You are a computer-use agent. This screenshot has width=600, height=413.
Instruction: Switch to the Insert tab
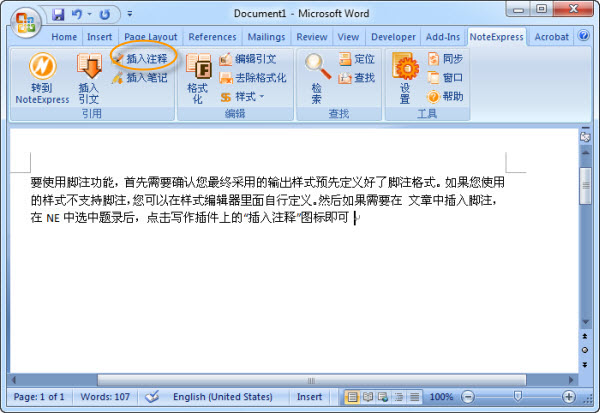coord(99,37)
